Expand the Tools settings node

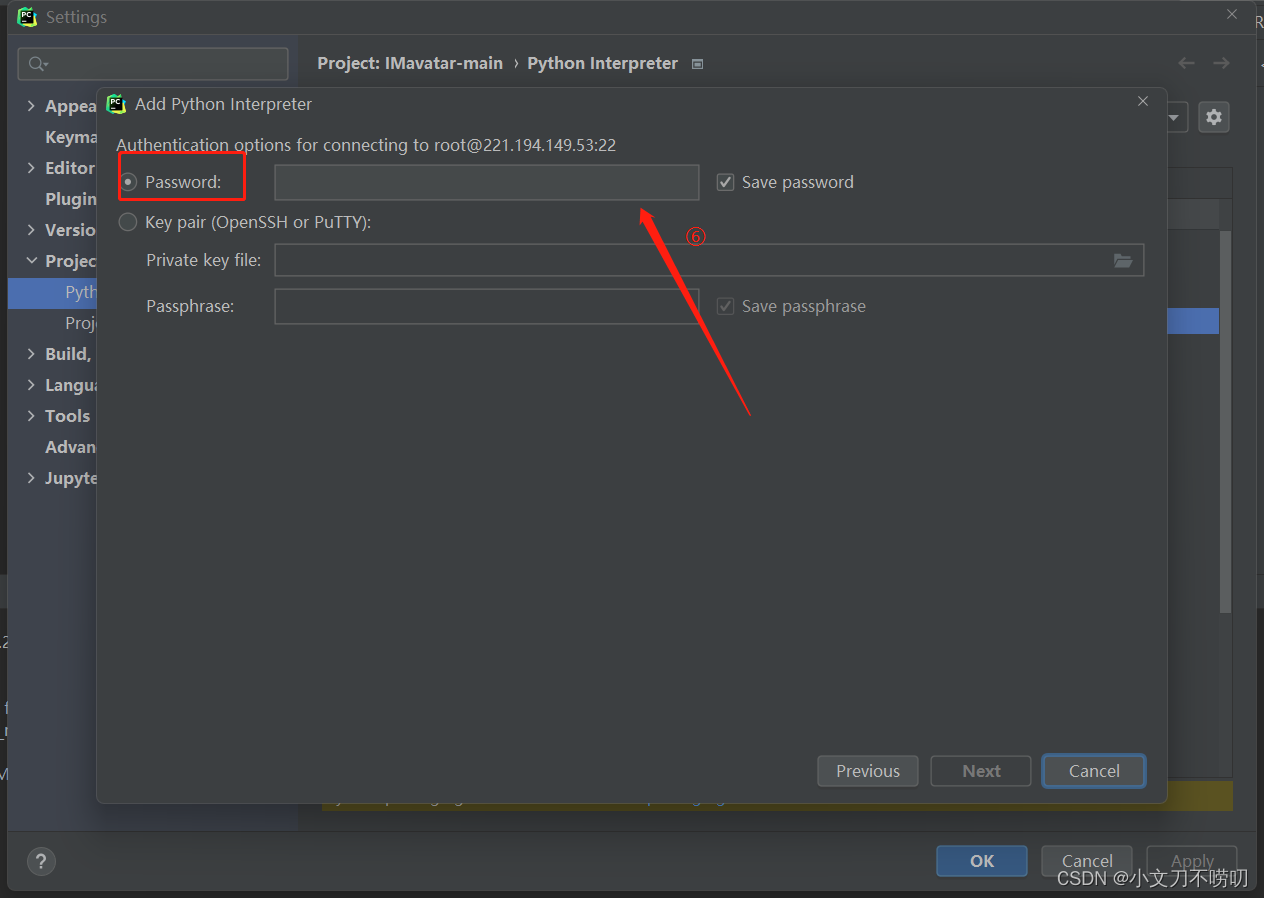click(x=31, y=416)
